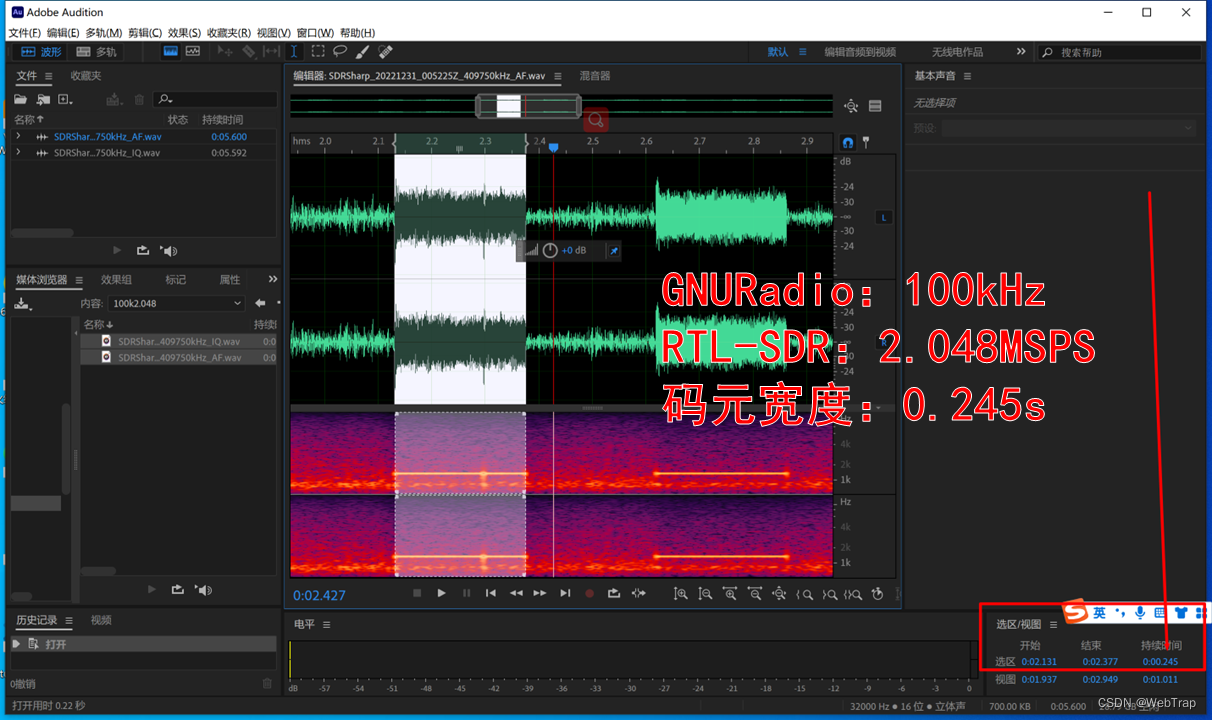This screenshot has width=1212, height=720.
Task: Expand the SDRShar...750kHz_AF.wav file entry
Action: [x=18, y=136]
